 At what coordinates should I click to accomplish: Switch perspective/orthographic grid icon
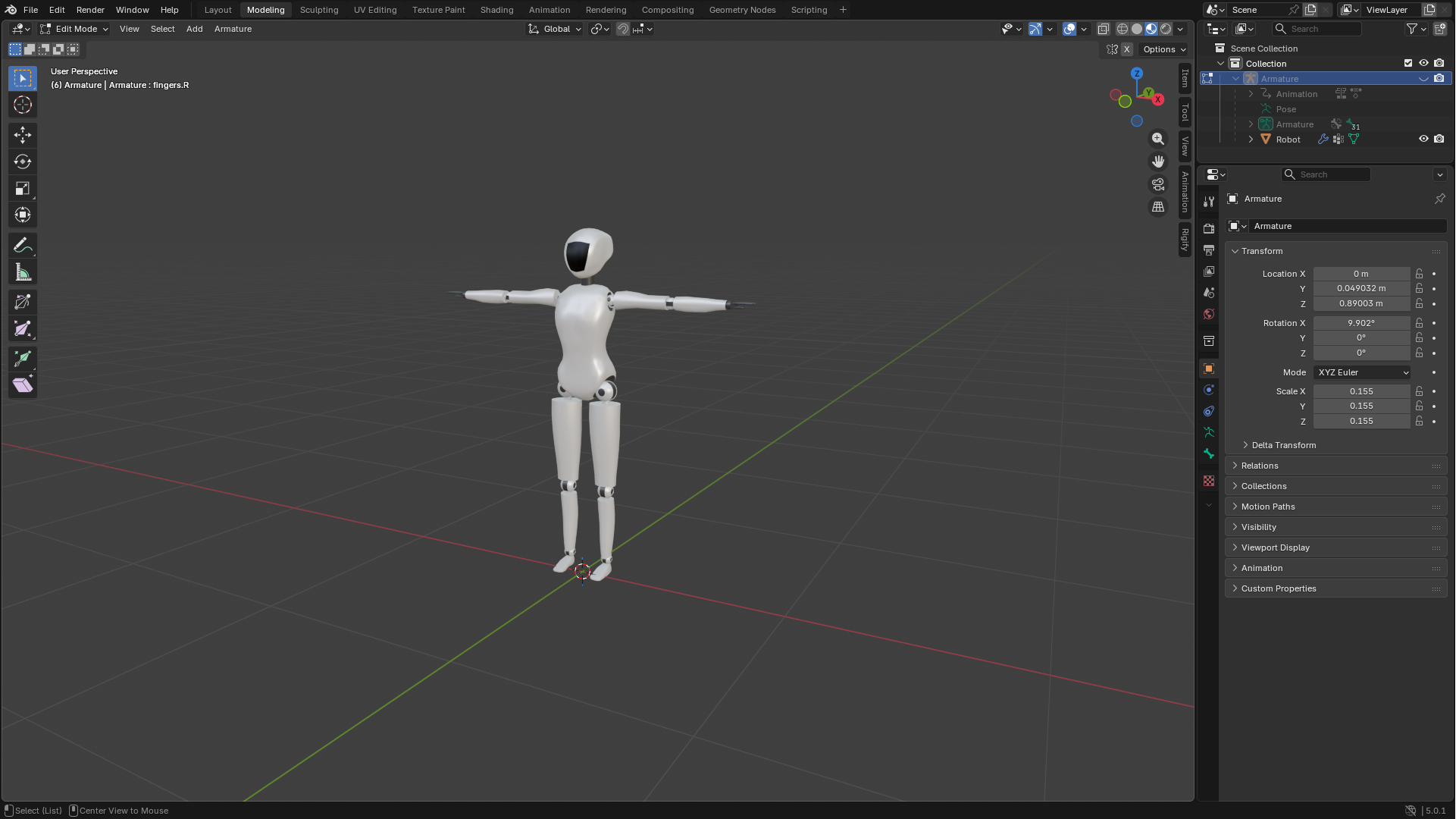(x=1158, y=206)
